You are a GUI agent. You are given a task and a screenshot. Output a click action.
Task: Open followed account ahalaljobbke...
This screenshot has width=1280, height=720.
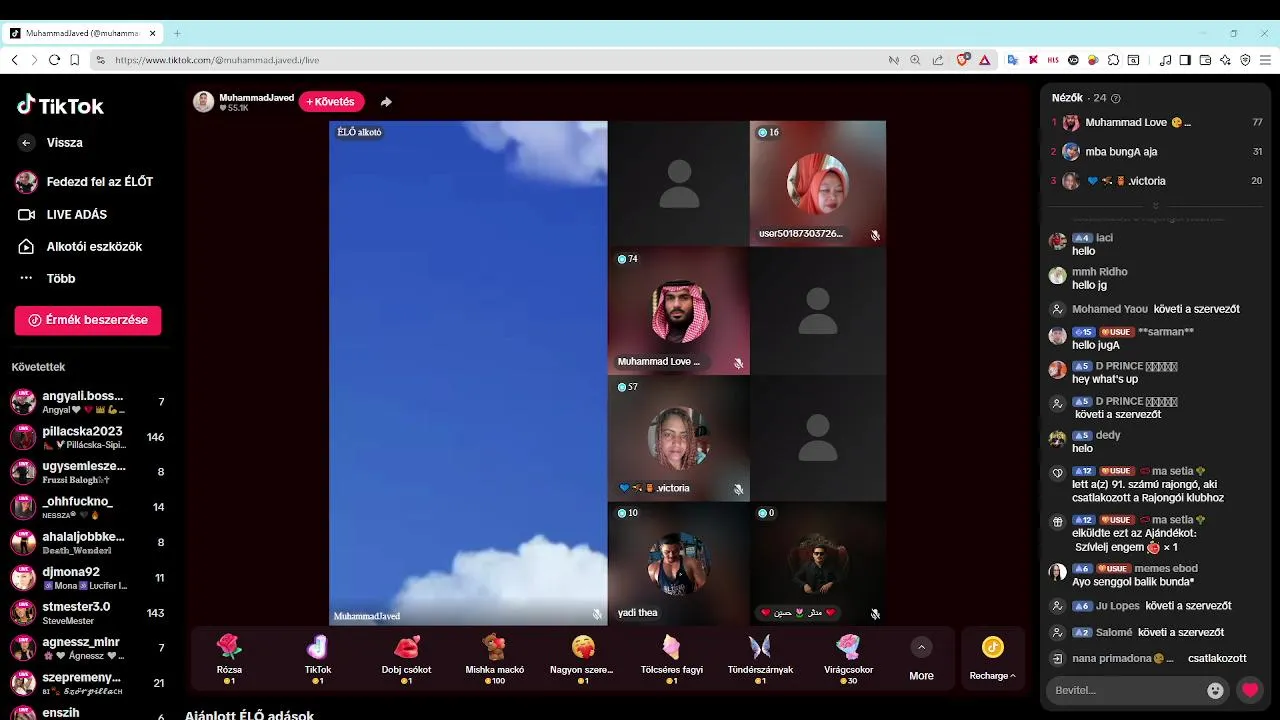click(88, 542)
